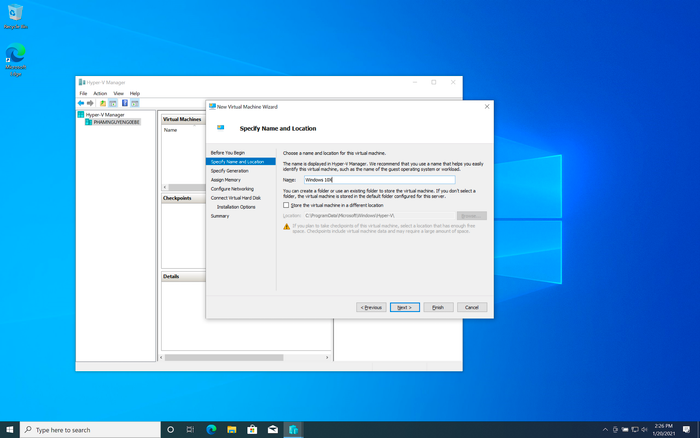The width and height of the screenshot is (700, 438).
Task: Close the New Virtual Machine Wizard dialog
Action: coord(487,107)
